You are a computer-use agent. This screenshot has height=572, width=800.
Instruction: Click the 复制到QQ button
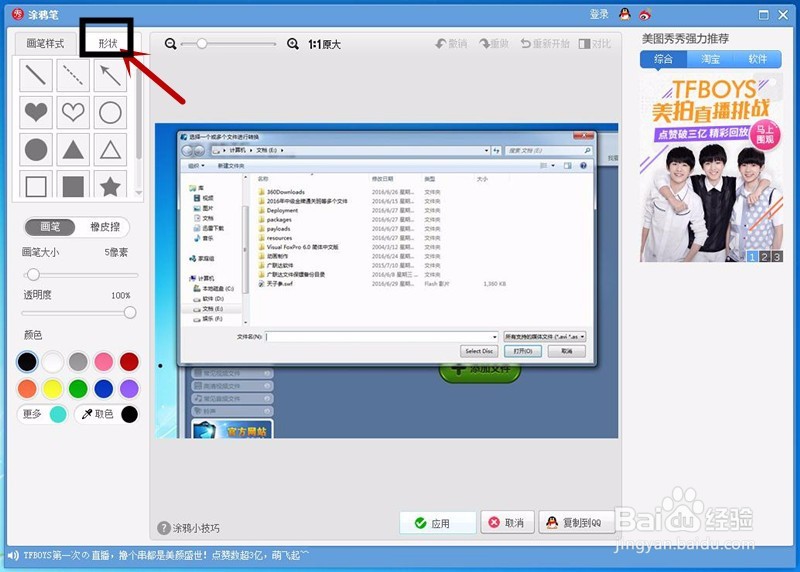tap(577, 523)
